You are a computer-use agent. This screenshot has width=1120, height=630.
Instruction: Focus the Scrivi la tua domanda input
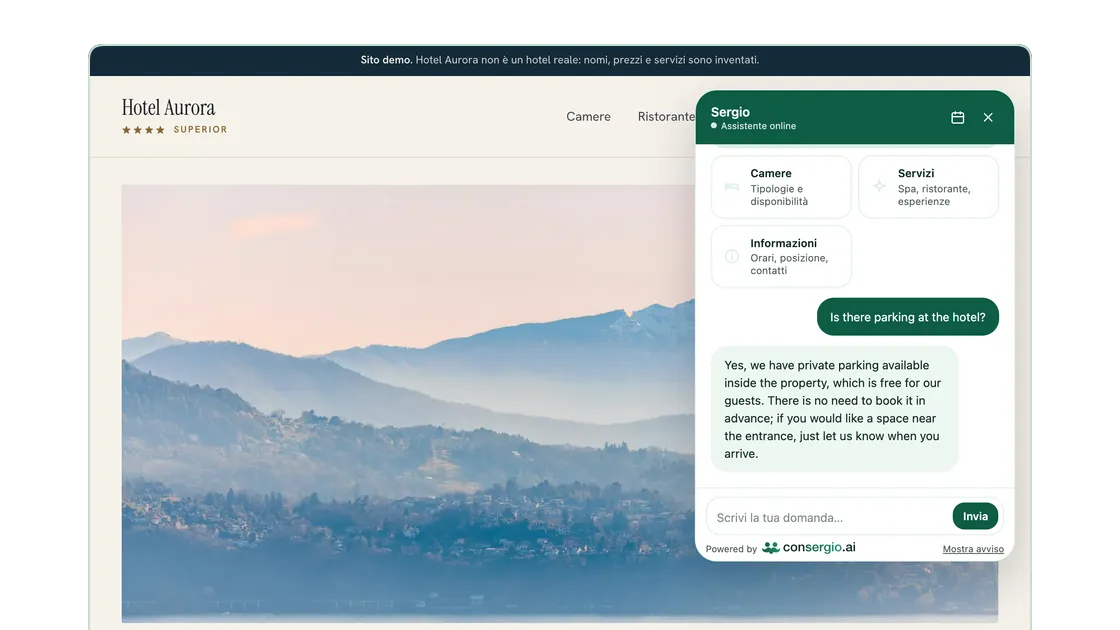(830, 517)
